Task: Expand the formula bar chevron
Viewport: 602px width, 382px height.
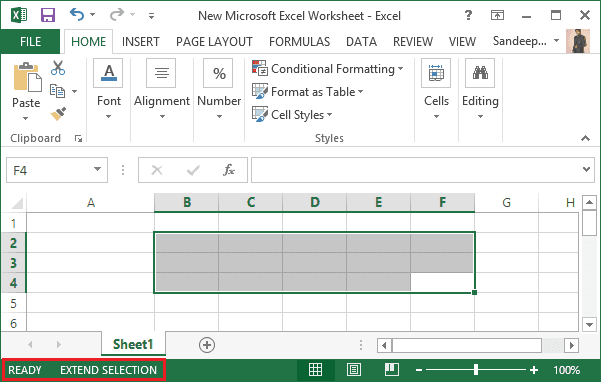Action: [x=586, y=169]
